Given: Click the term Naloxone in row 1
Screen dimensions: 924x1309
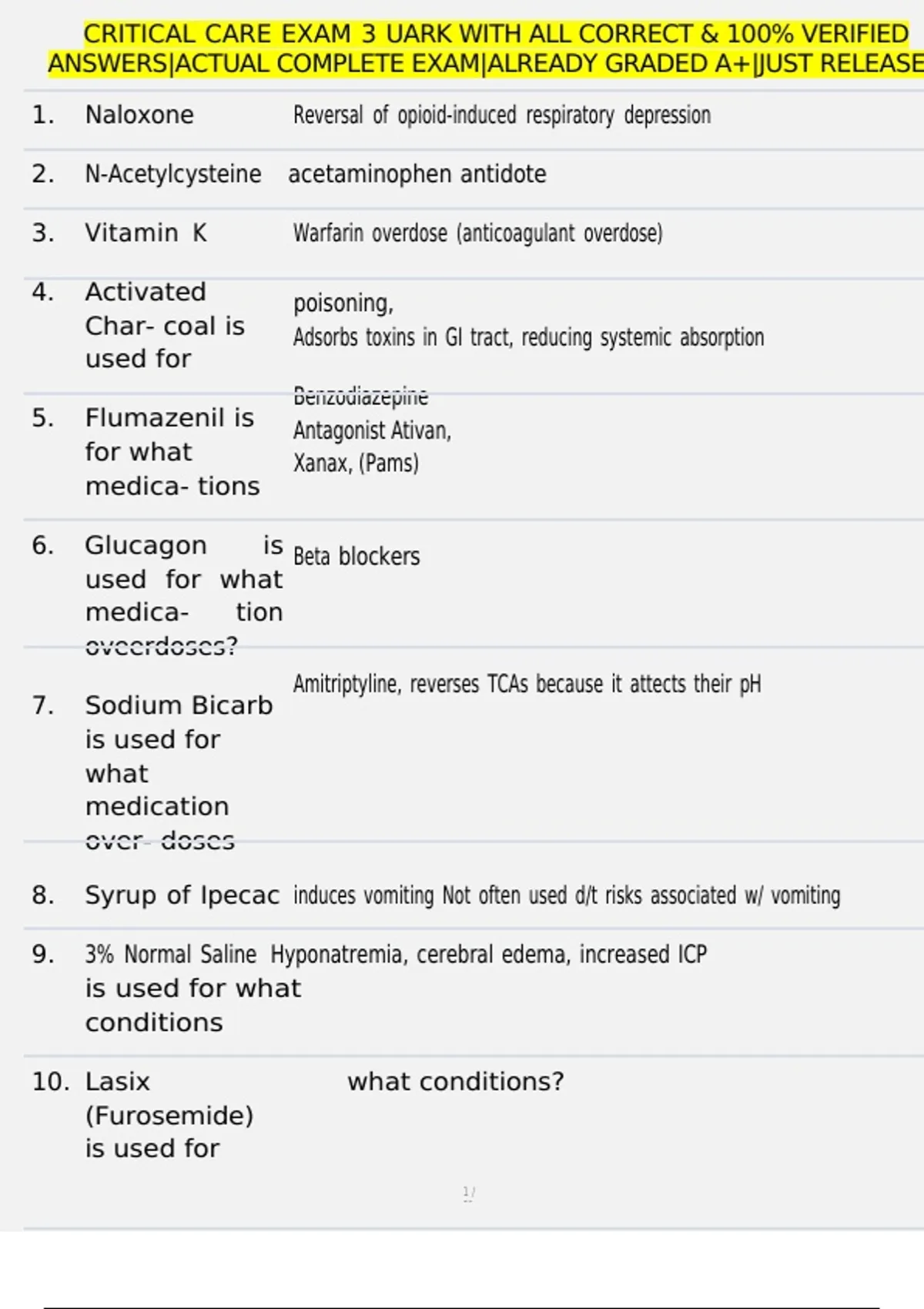Looking at the screenshot, I should pos(139,115).
